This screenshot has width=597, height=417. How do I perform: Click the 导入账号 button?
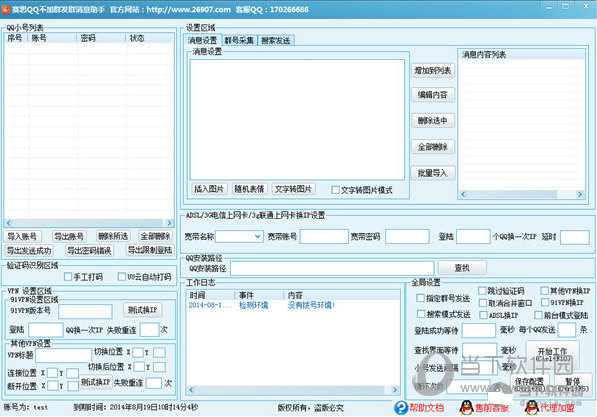coord(22,236)
